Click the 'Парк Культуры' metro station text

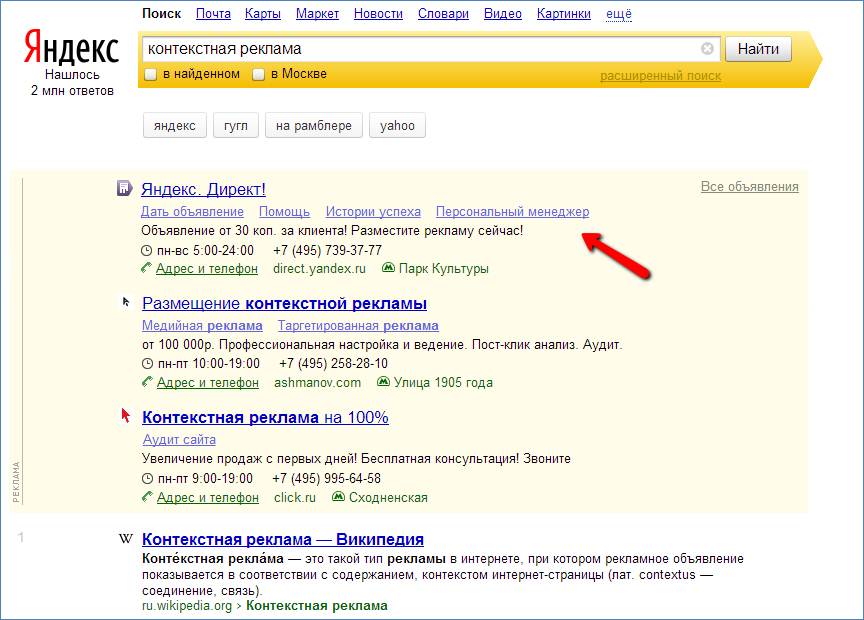click(444, 268)
